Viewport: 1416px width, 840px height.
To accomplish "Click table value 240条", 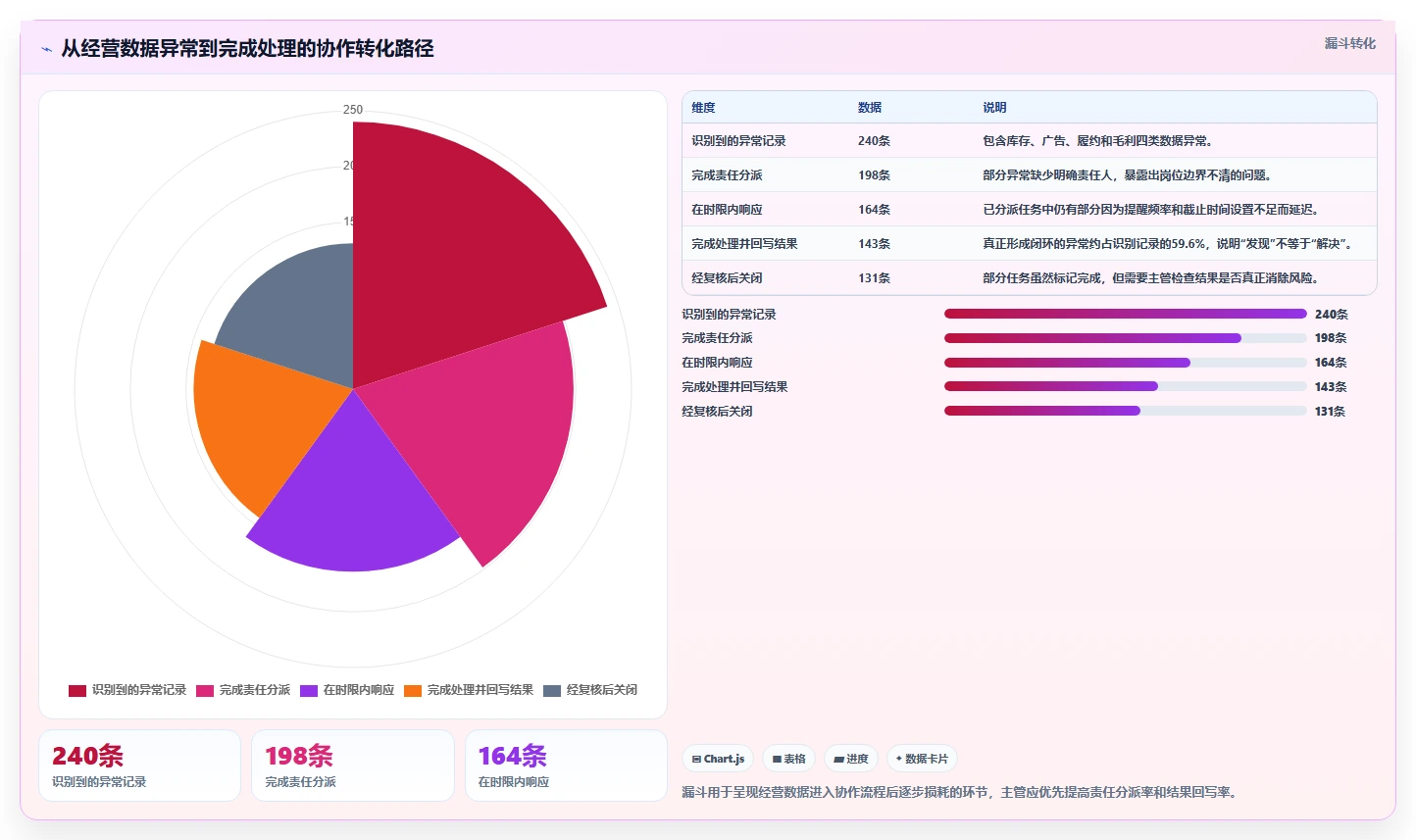I will [874, 141].
